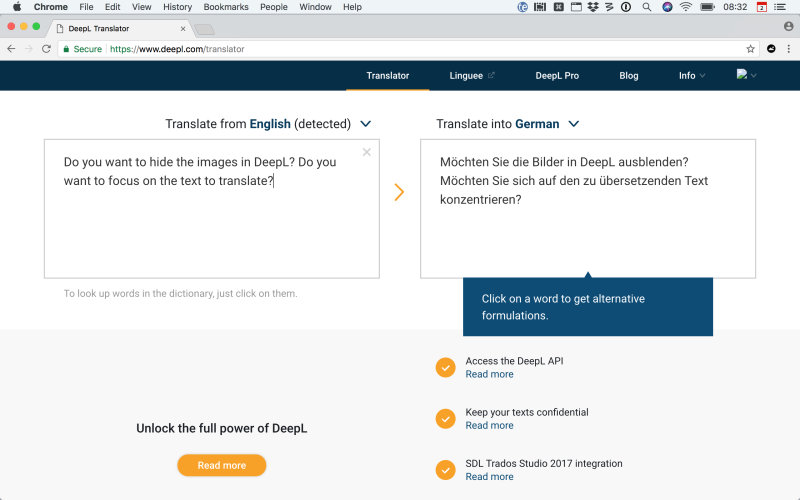The height and width of the screenshot is (500, 800).
Task: Click the orange translate arrow between the text boxes
Action: coord(399,192)
